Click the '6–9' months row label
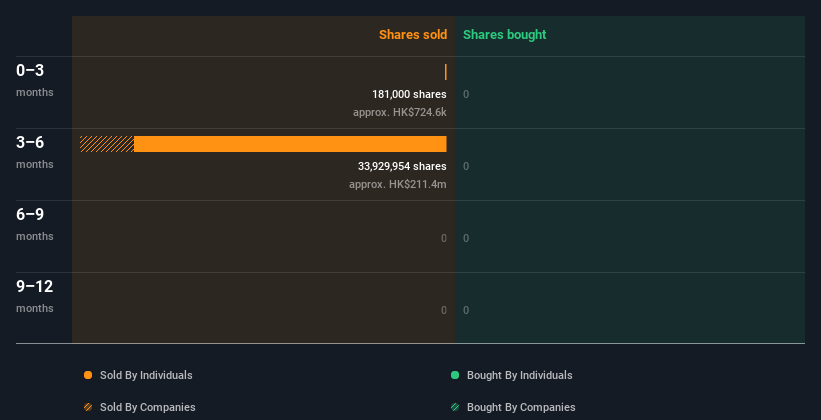Screen dimensions: 821x420 [30, 214]
